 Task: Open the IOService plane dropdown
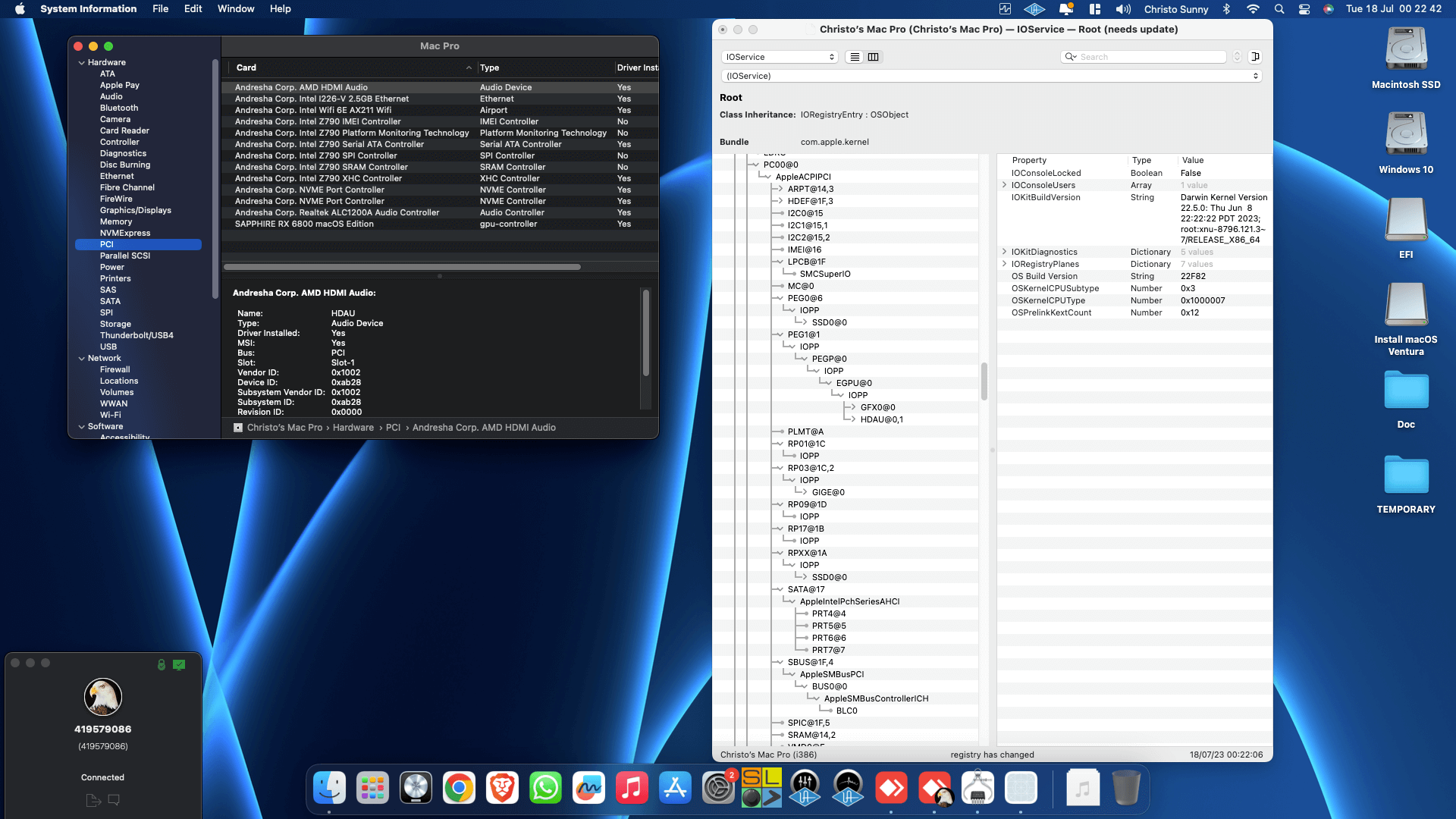(780, 57)
